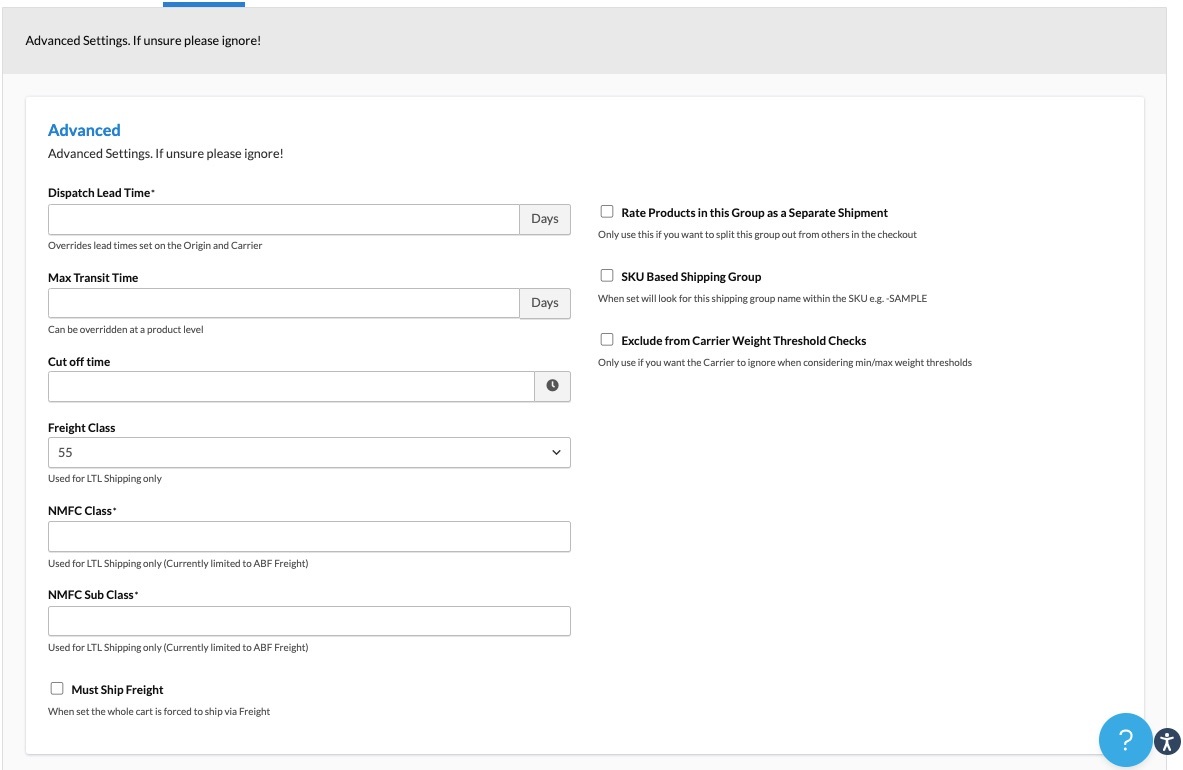Viewport: 1183px width, 770px height.
Task: Enable Rate Products as a Separate Shipment
Action: click(x=607, y=212)
